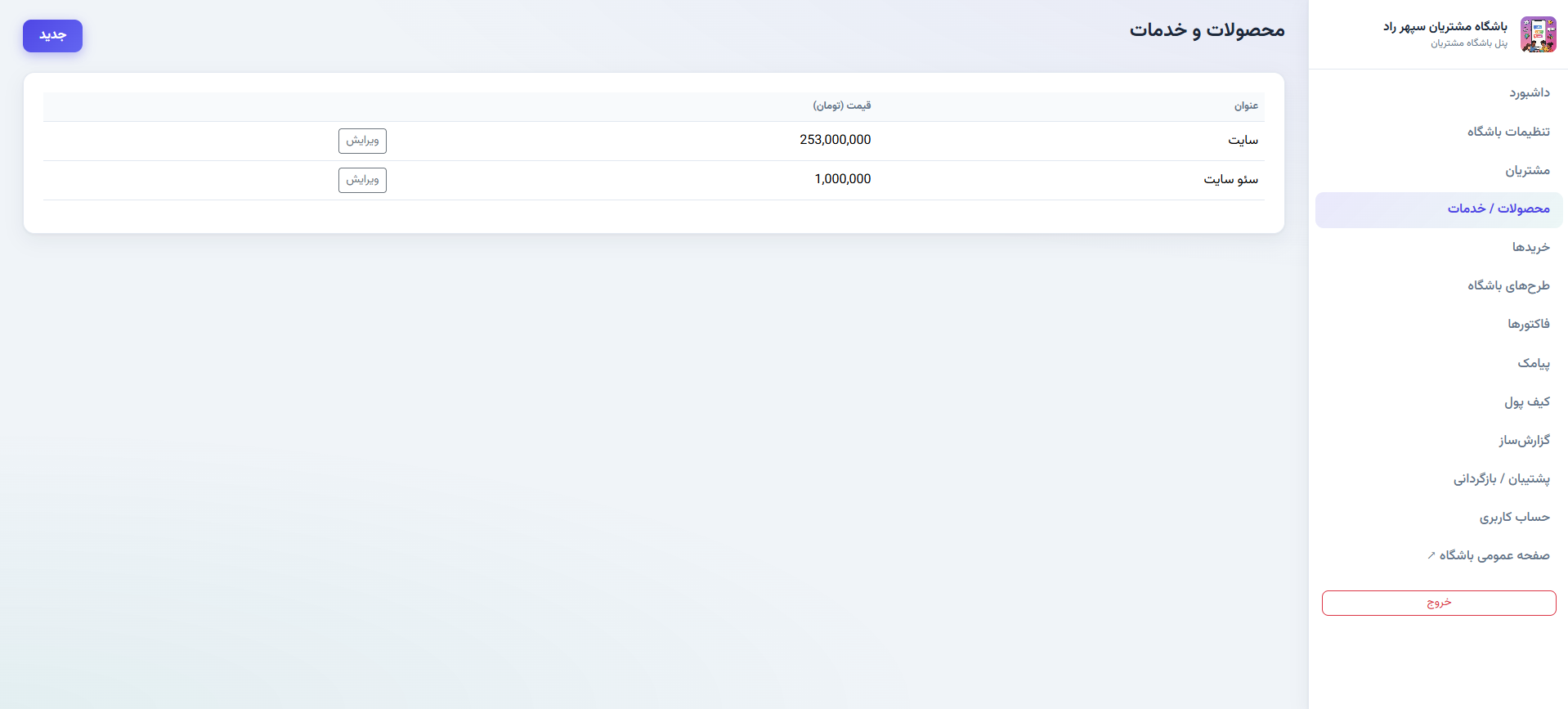
Task: Open the داشبورد menu item
Action: tap(1439, 93)
